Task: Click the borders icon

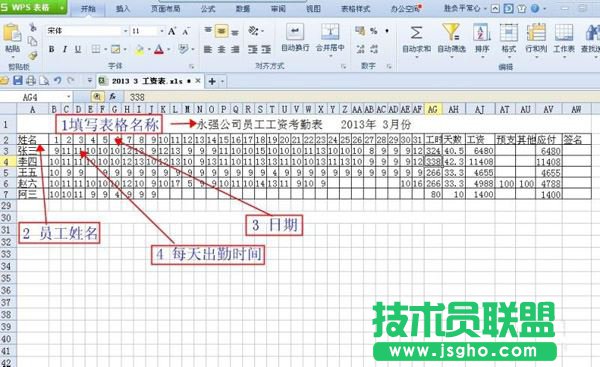Action: (96, 49)
